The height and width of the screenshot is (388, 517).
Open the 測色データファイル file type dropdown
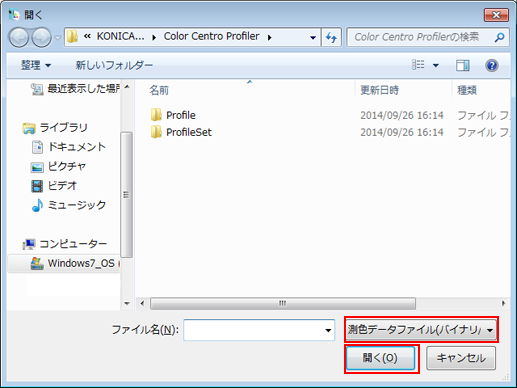(421, 330)
